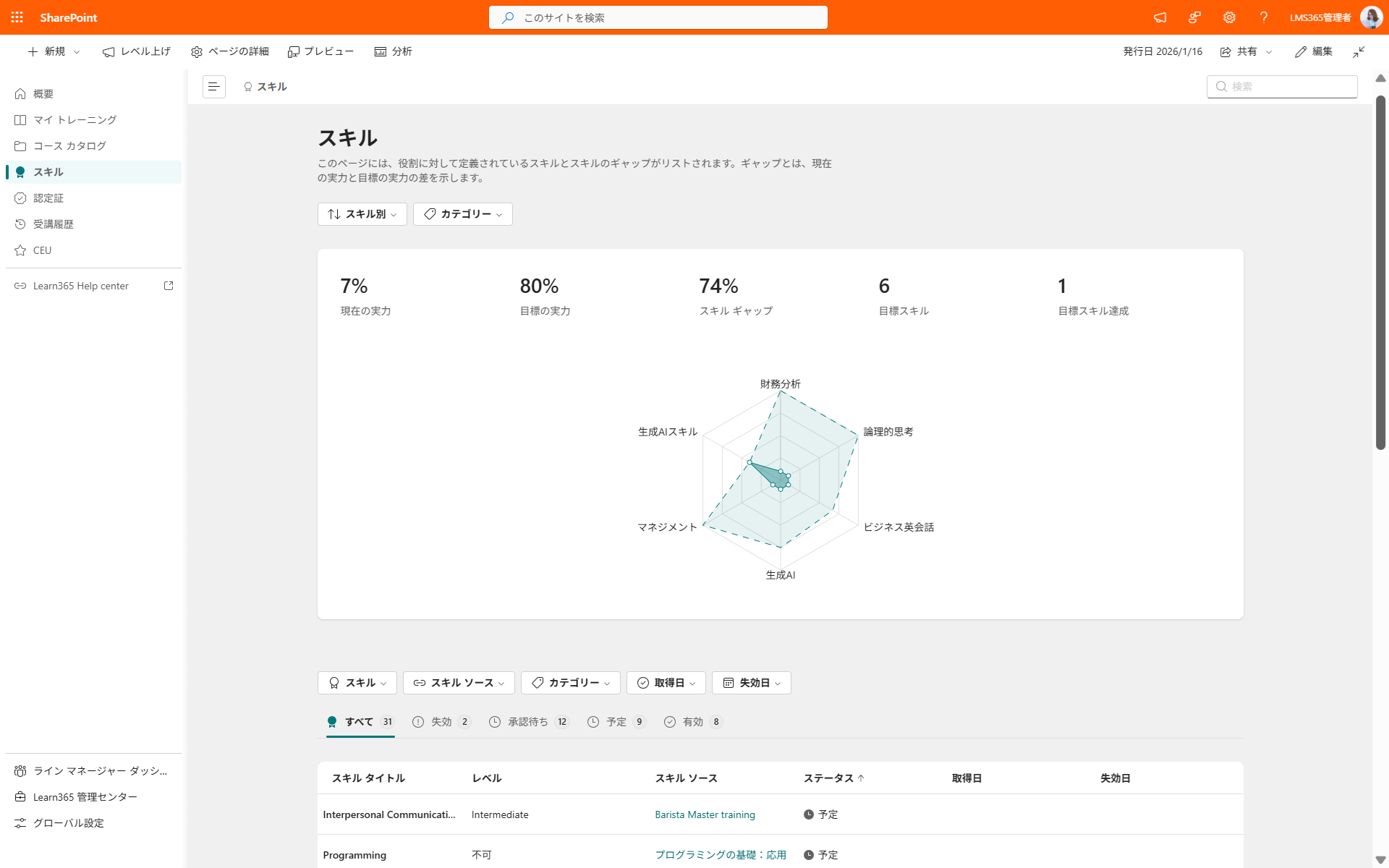Viewport: 1389px width, 868px height.
Task: Click the 認定証 certificate badge icon
Action: point(20,198)
